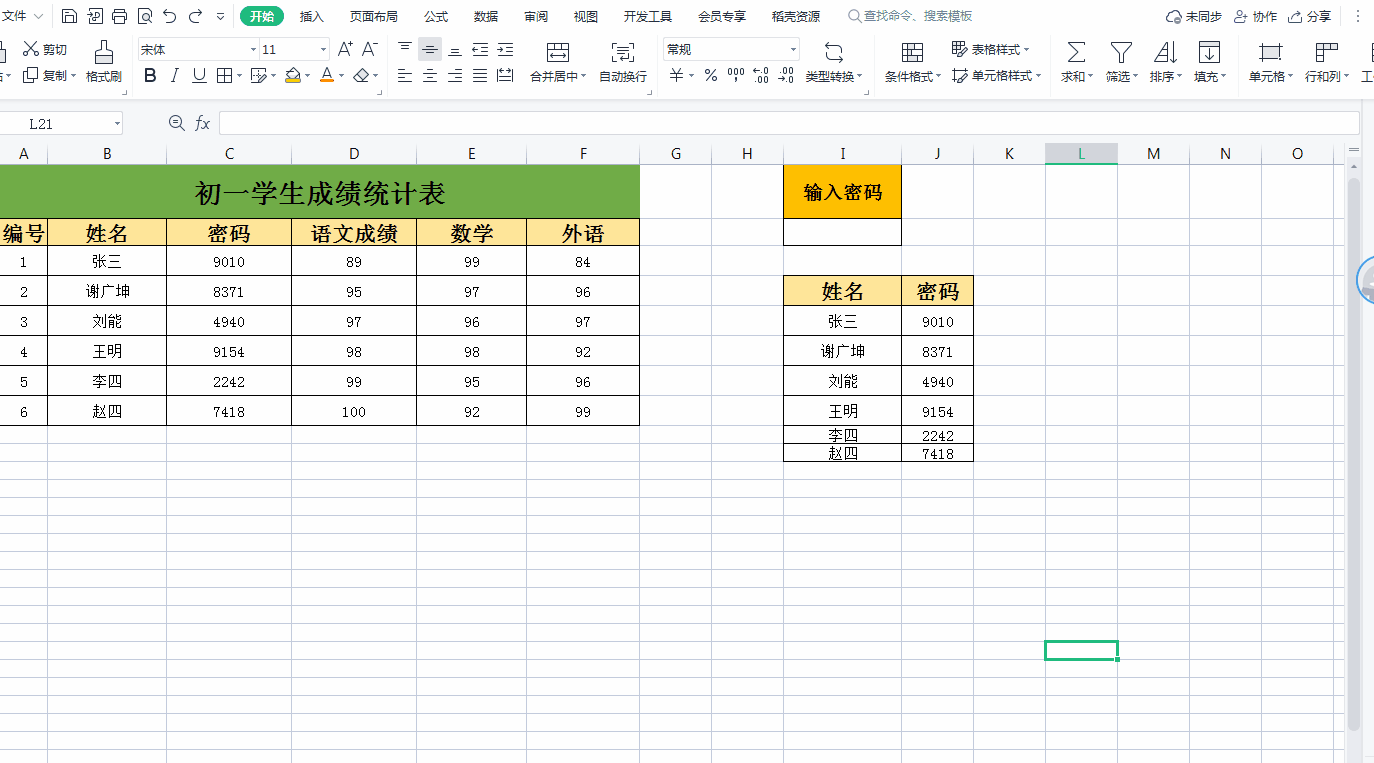Image resolution: width=1374 pixels, height=763 pixels.
Task: Decrease indent icon
Action: 480,49
